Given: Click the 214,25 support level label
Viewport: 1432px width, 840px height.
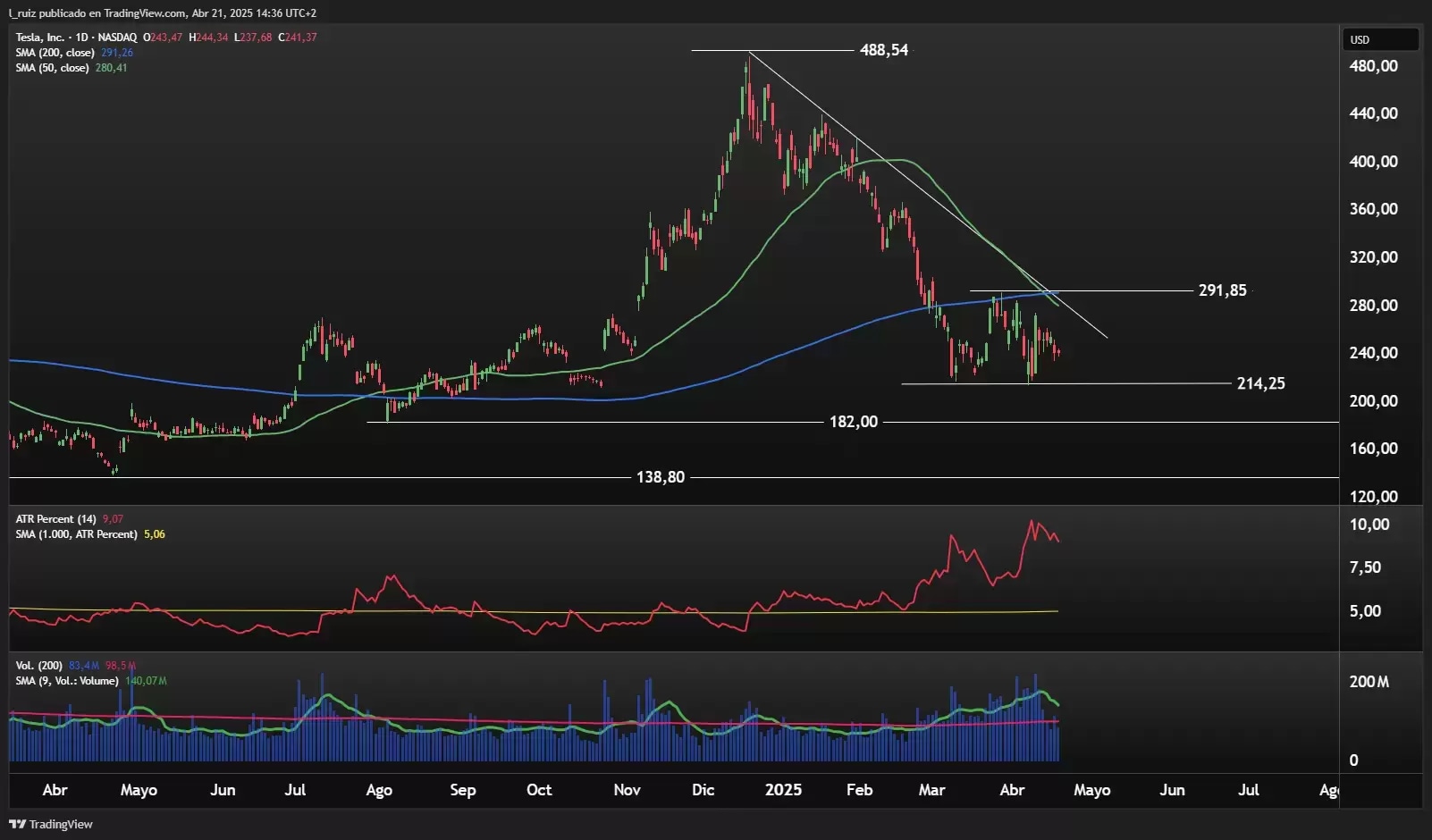Looking at the screenshot, I should (x=1260, y=383).
